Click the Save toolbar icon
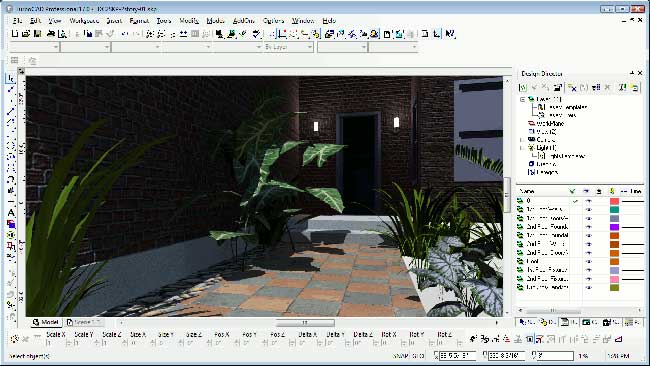The image size is (650, 366). pos(37,34)
